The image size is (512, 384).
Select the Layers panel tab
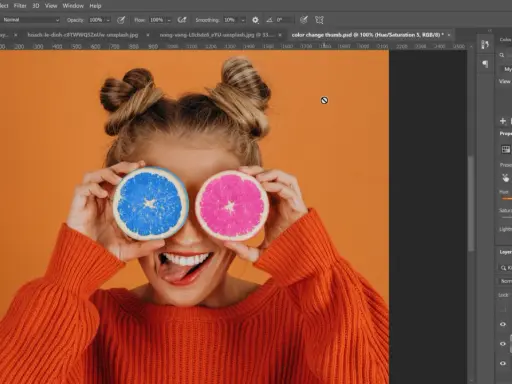click(x=505, y=252)
